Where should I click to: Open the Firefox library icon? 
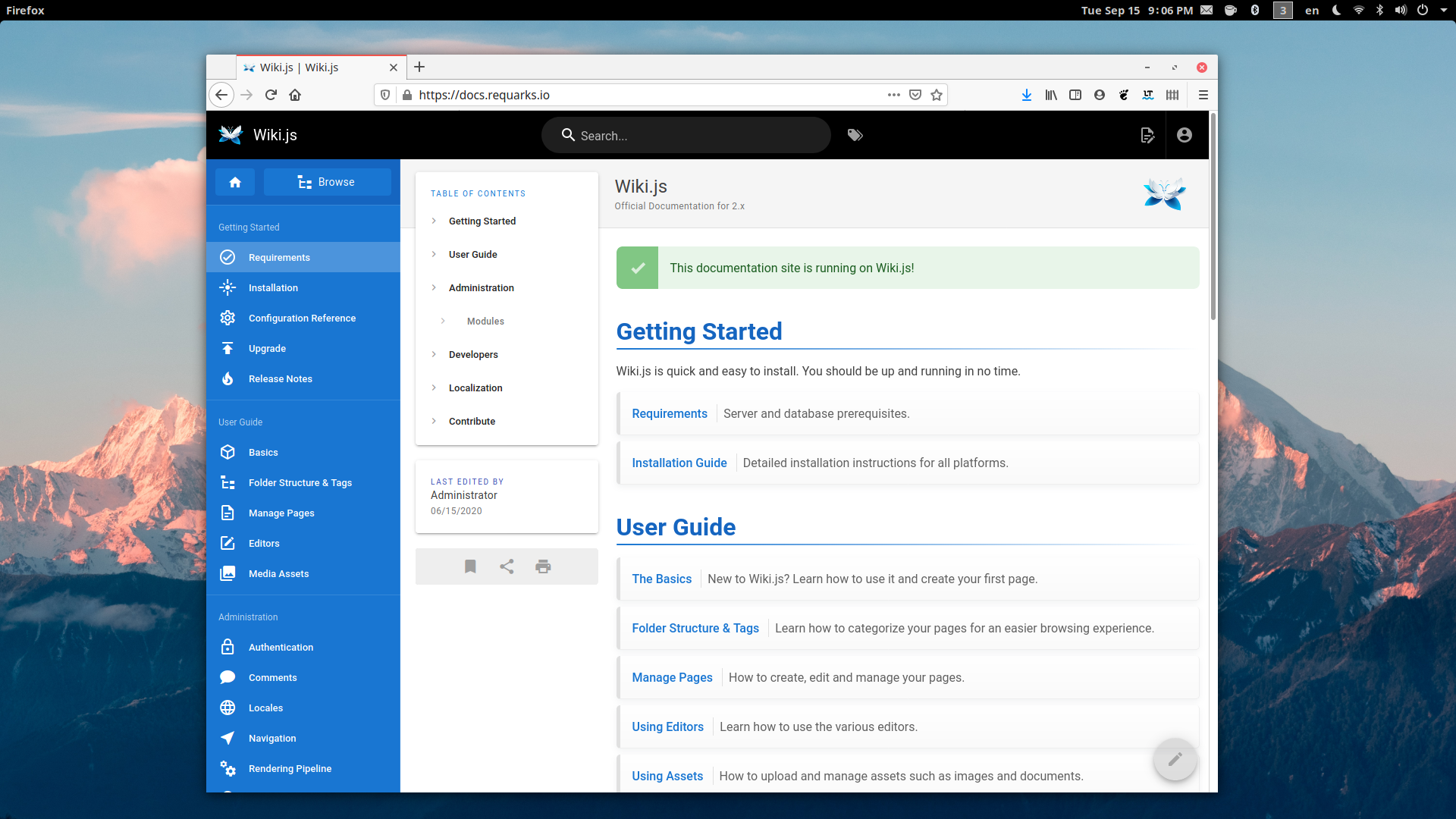click(1050, 95)
